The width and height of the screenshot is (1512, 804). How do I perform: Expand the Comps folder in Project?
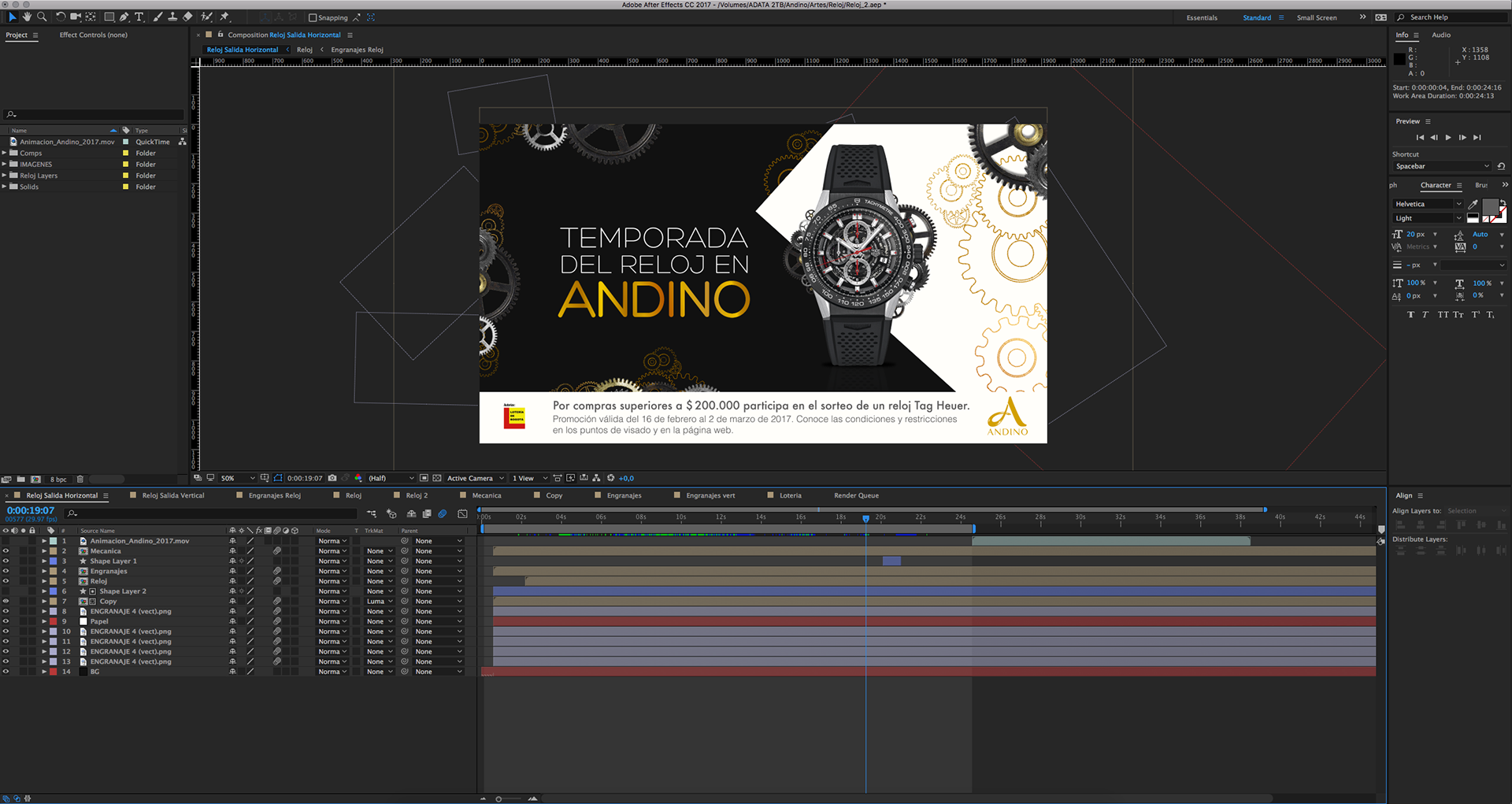5,153
